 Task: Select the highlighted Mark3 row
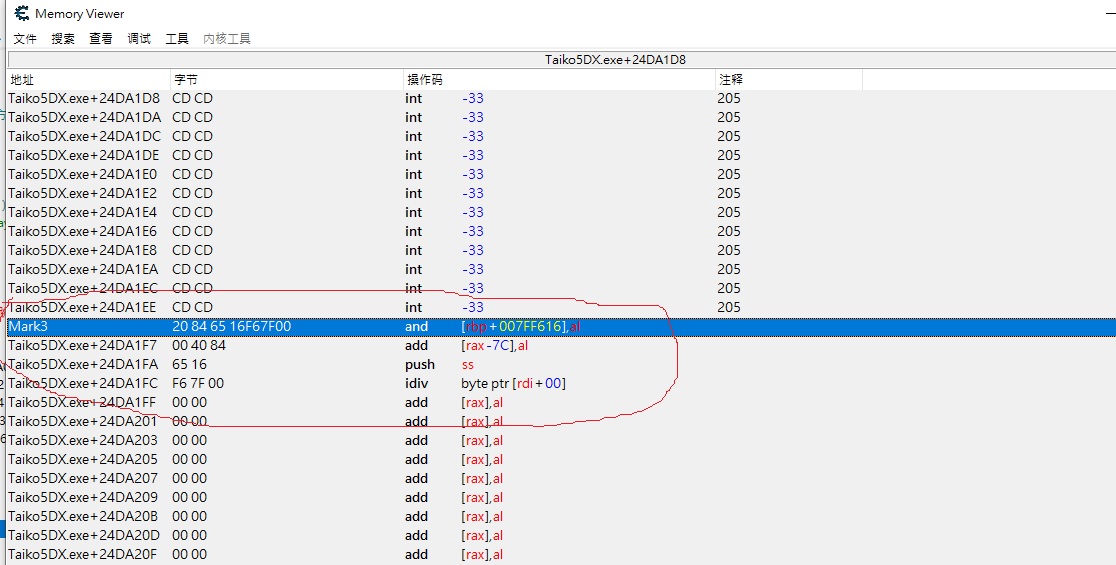click(x=300, y=327)
